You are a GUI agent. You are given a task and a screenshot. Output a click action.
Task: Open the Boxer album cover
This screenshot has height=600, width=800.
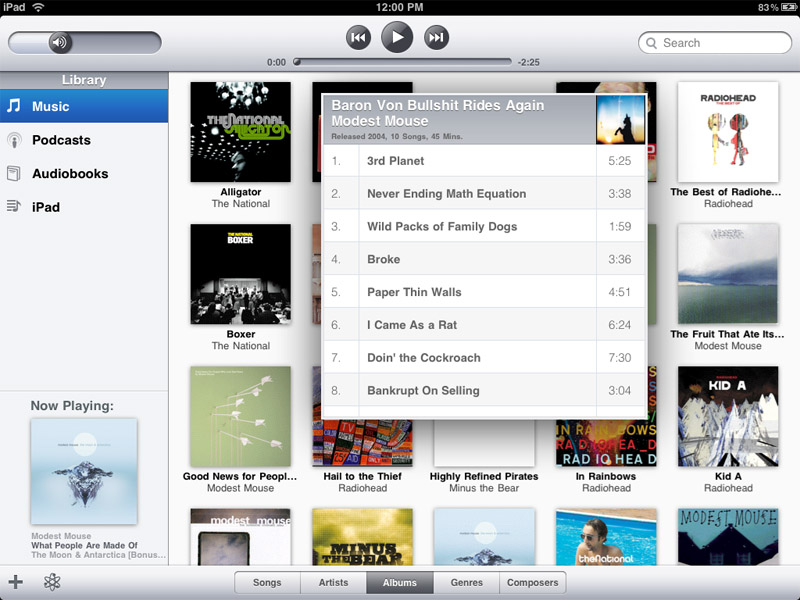241,274
